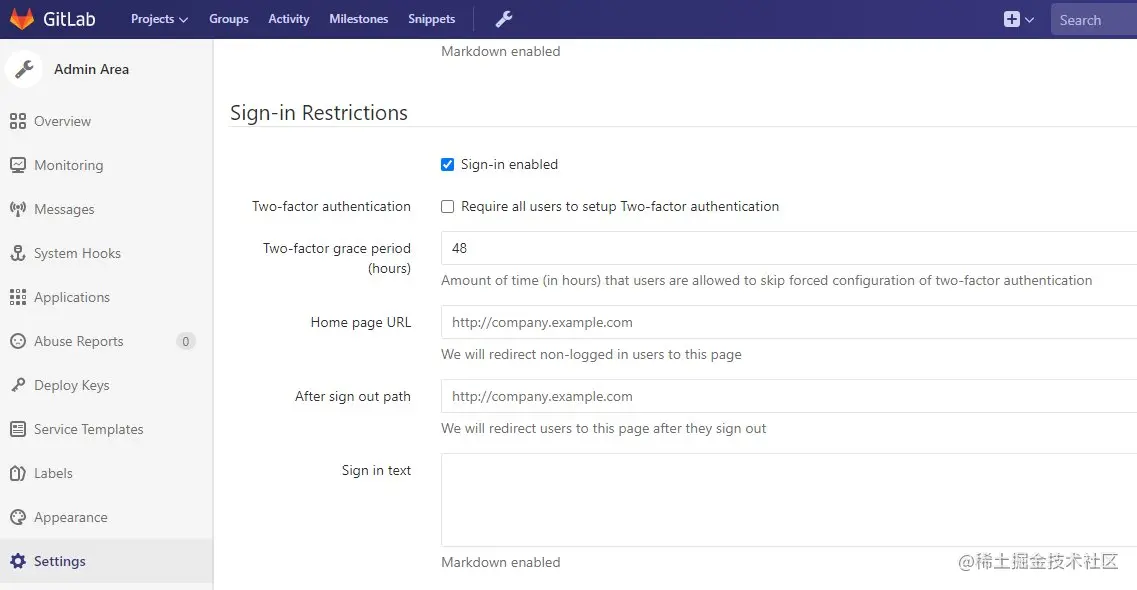The height and width of the screenshot is (590, 1137).
Task: Click the Overview grid icon in sidebar
Action: point(18,121)
